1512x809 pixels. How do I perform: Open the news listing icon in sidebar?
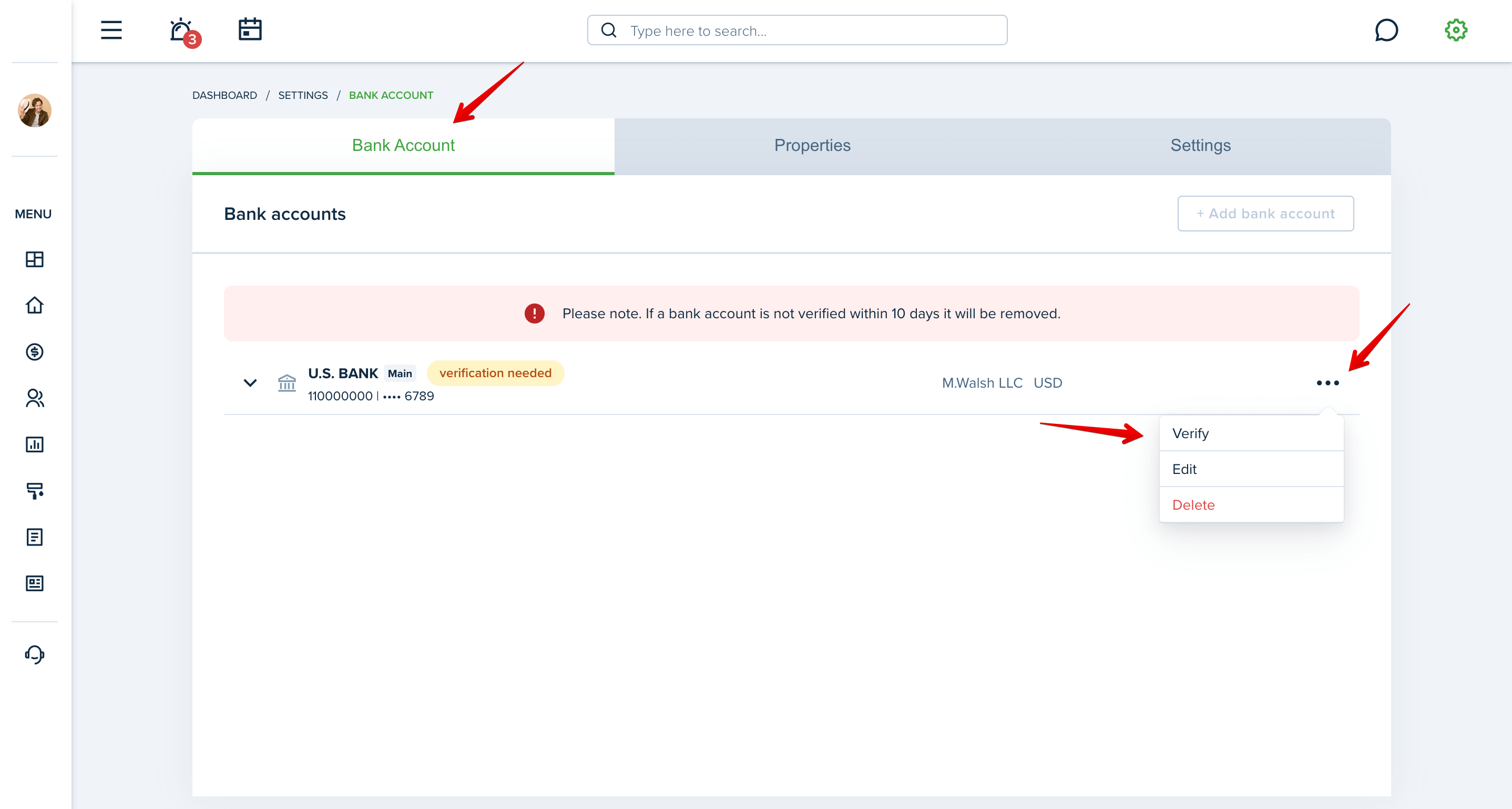coord(35,583)
